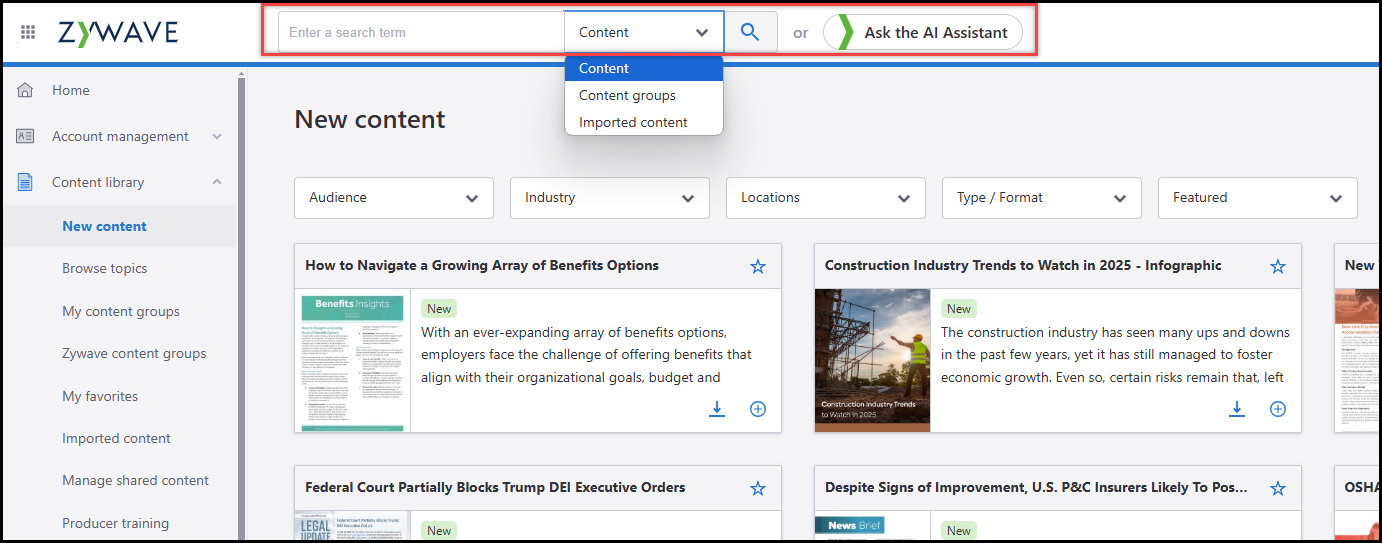The width and height of the screenshot is (1382, 543).
Task: Download the Construction Industry Trends infographic
Action: 1237,409
